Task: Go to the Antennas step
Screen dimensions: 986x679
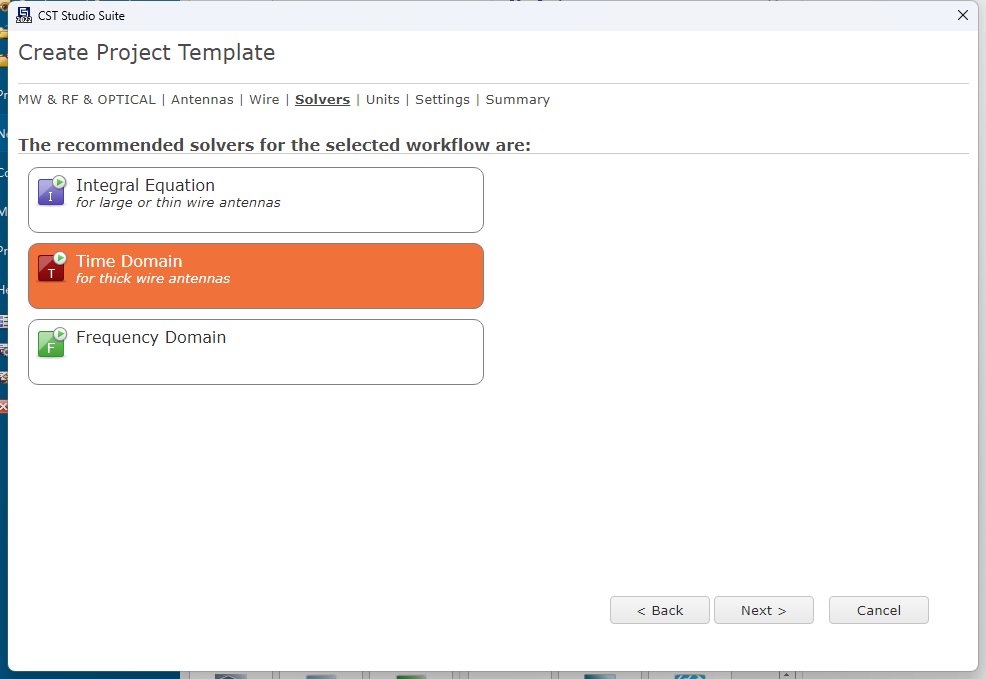Action: (x=202, y=99)
